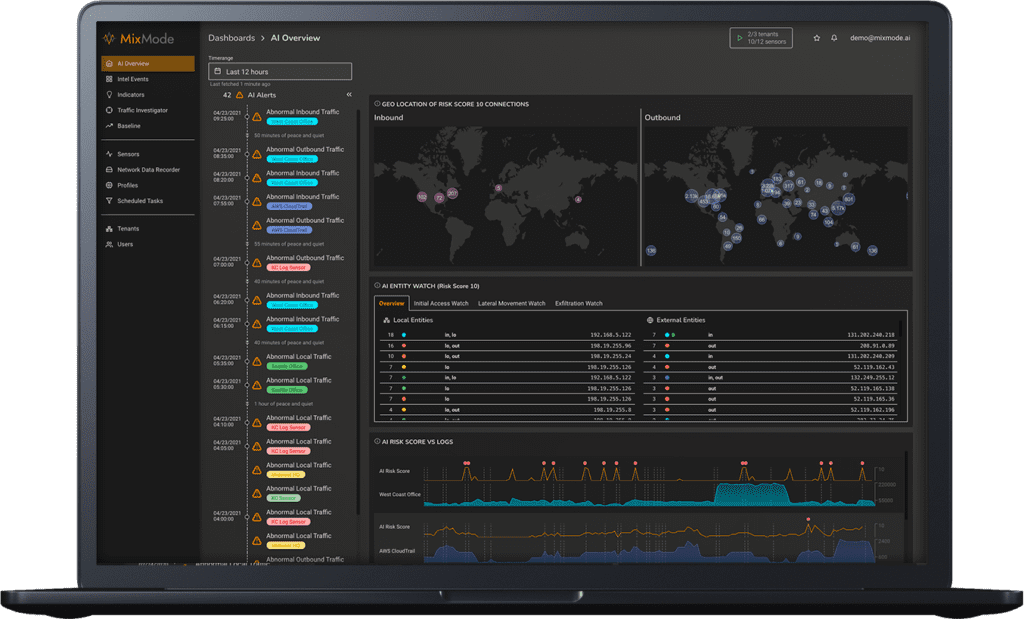This screenshot has height=619, width=1024.
Task: Expand the Dashboards breadcrumb menu
Action: [231, 37]
